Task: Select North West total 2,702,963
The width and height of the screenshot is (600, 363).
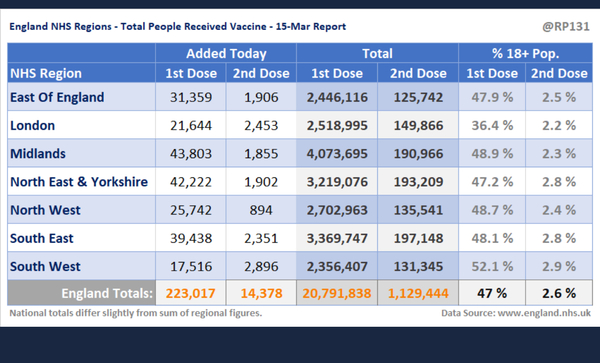Action: (337, 210)
